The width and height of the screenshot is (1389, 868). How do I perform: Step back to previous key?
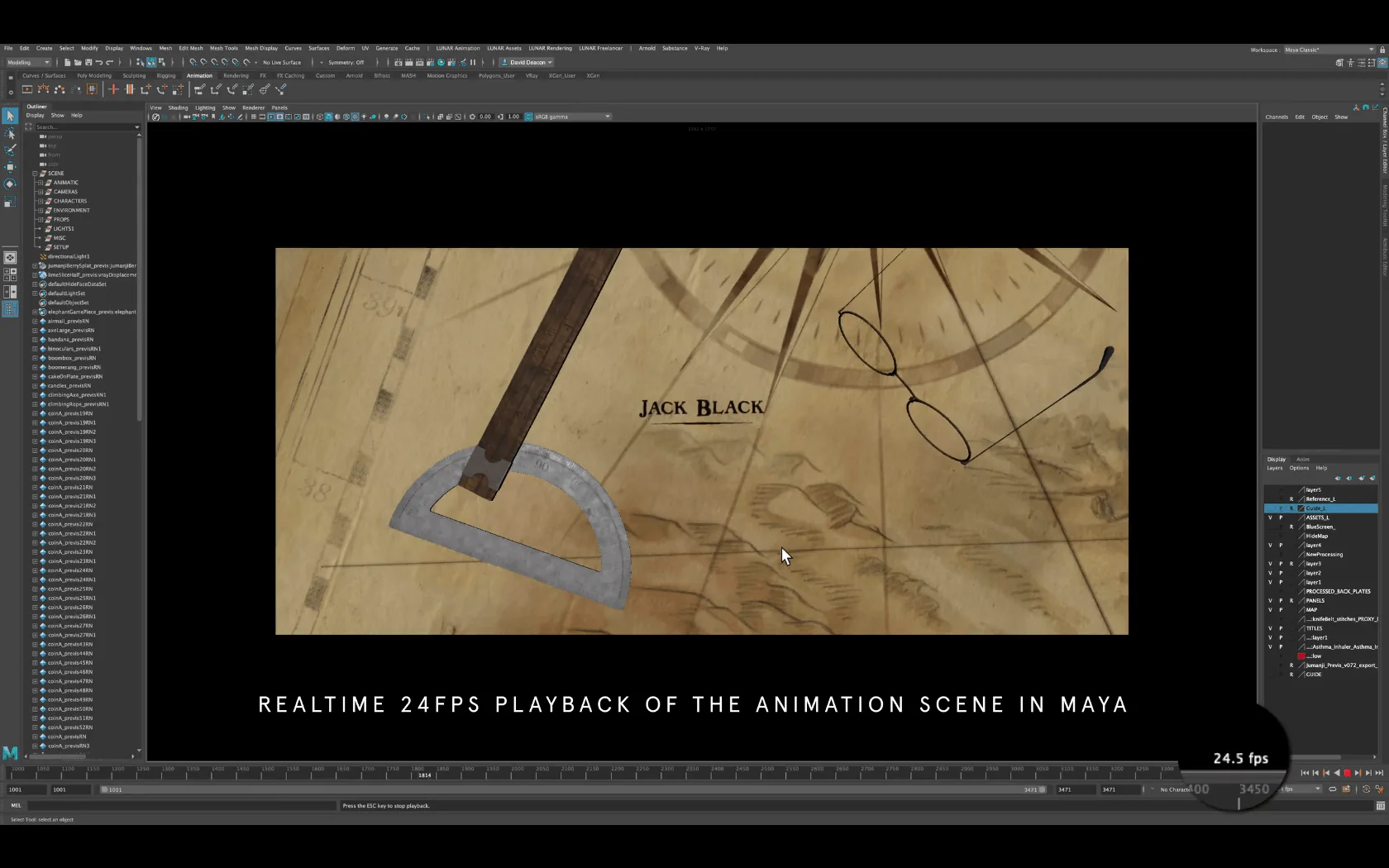[x=1326, y=773]
